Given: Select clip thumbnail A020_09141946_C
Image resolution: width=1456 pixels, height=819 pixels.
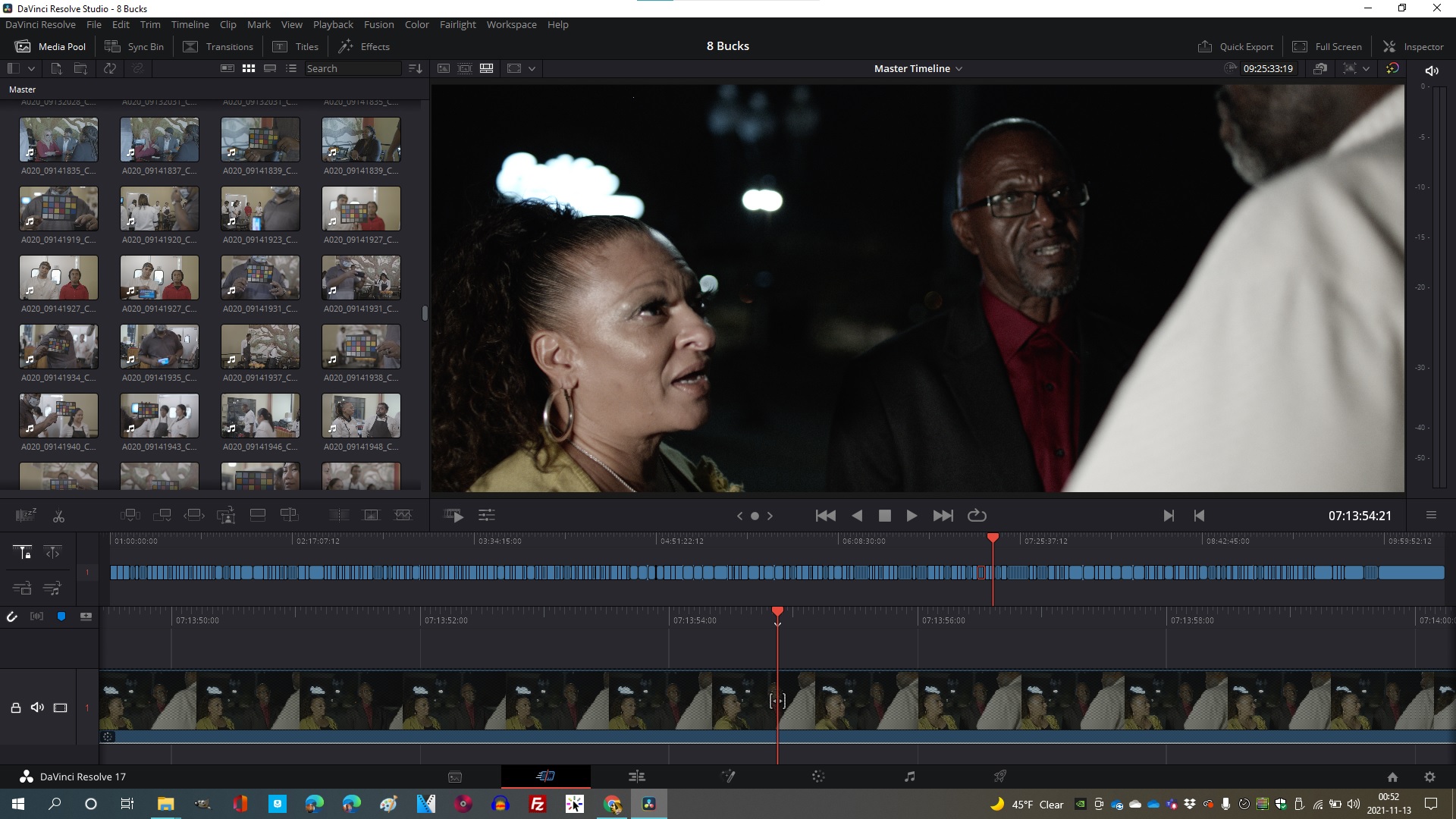Looking at the screenshot, I should click(260, 416).
